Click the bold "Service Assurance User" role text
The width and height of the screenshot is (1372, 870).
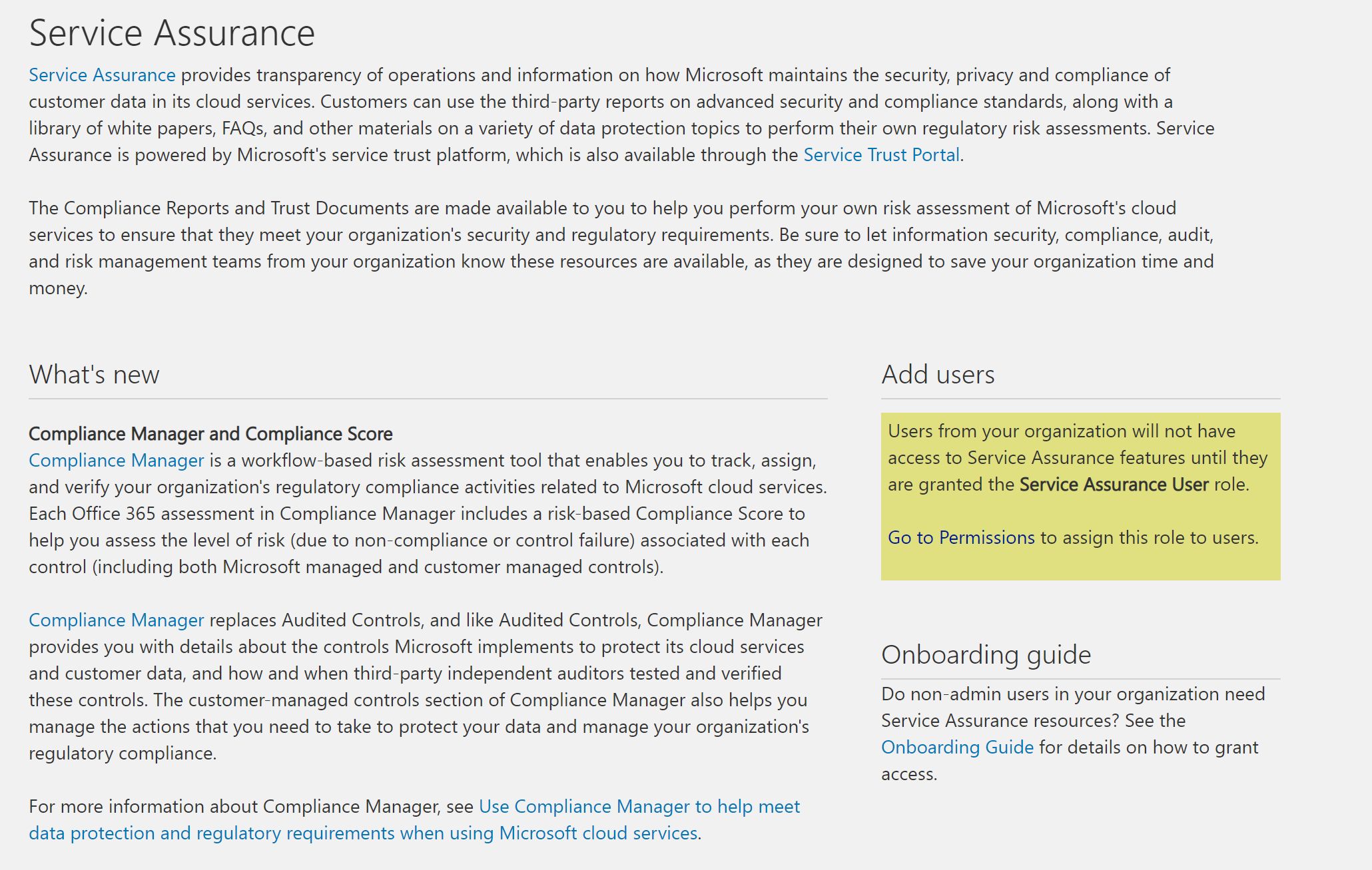(1114, 485)
